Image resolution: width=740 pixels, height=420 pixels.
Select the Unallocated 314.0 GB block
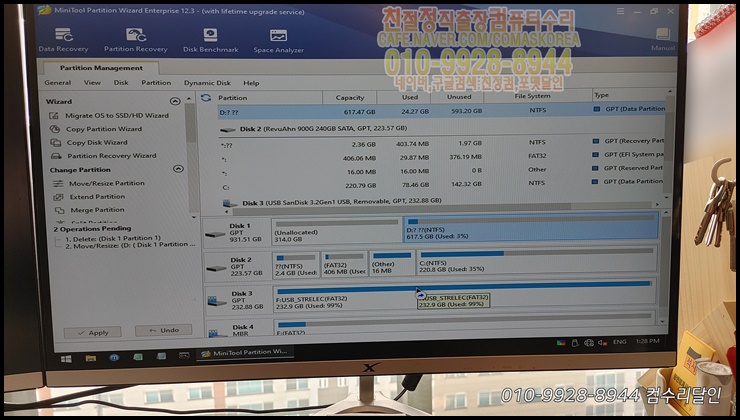tap(337, 231)
